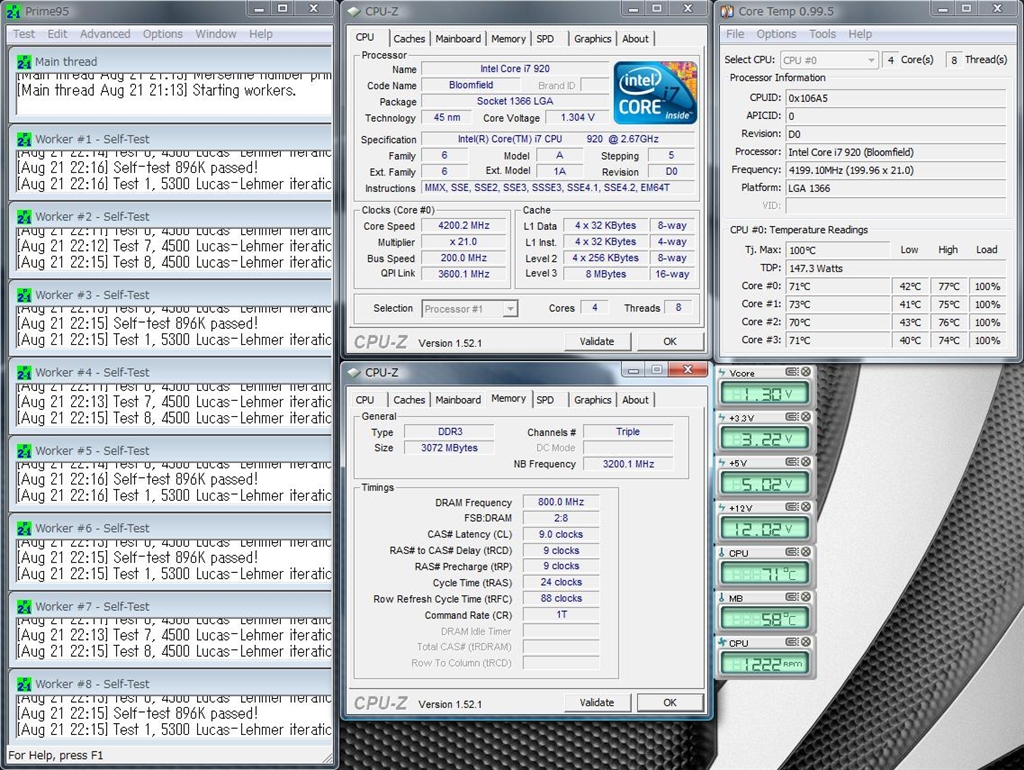Click the Intel Core i7 logo in CPU-Z
The image size is (1024, 770).
tap(655, 93)
